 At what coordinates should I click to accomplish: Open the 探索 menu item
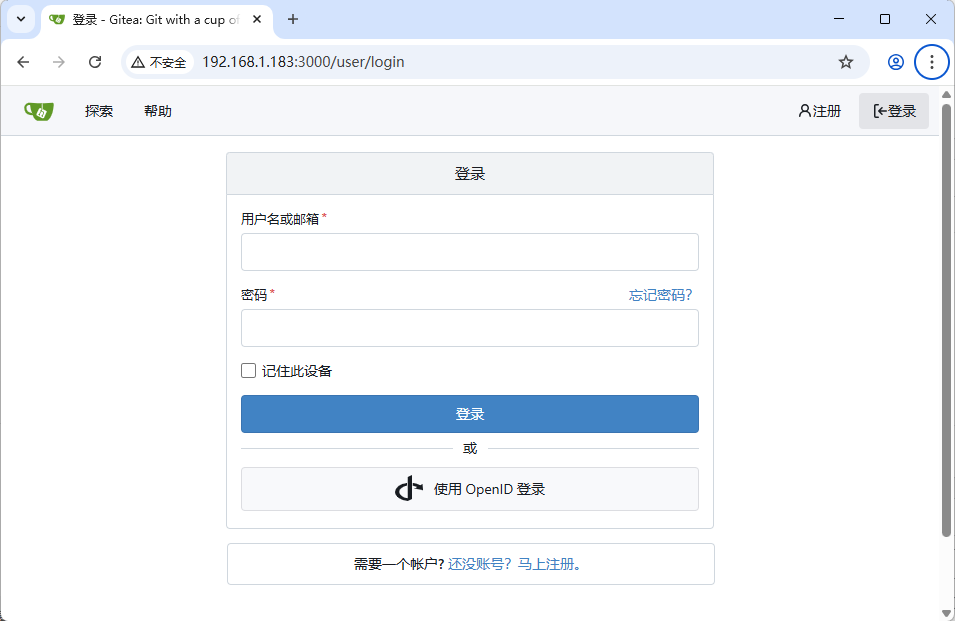tap(99, 111)
